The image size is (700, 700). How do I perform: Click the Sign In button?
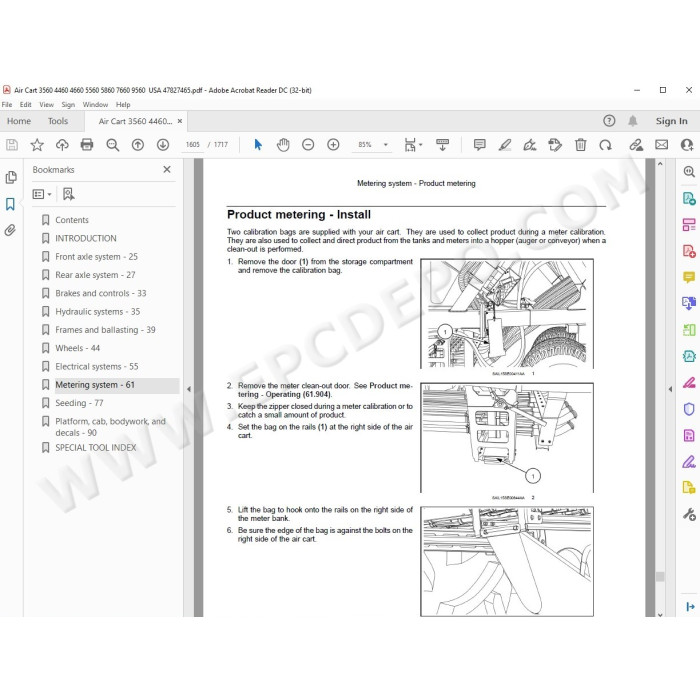coord(671,121)
